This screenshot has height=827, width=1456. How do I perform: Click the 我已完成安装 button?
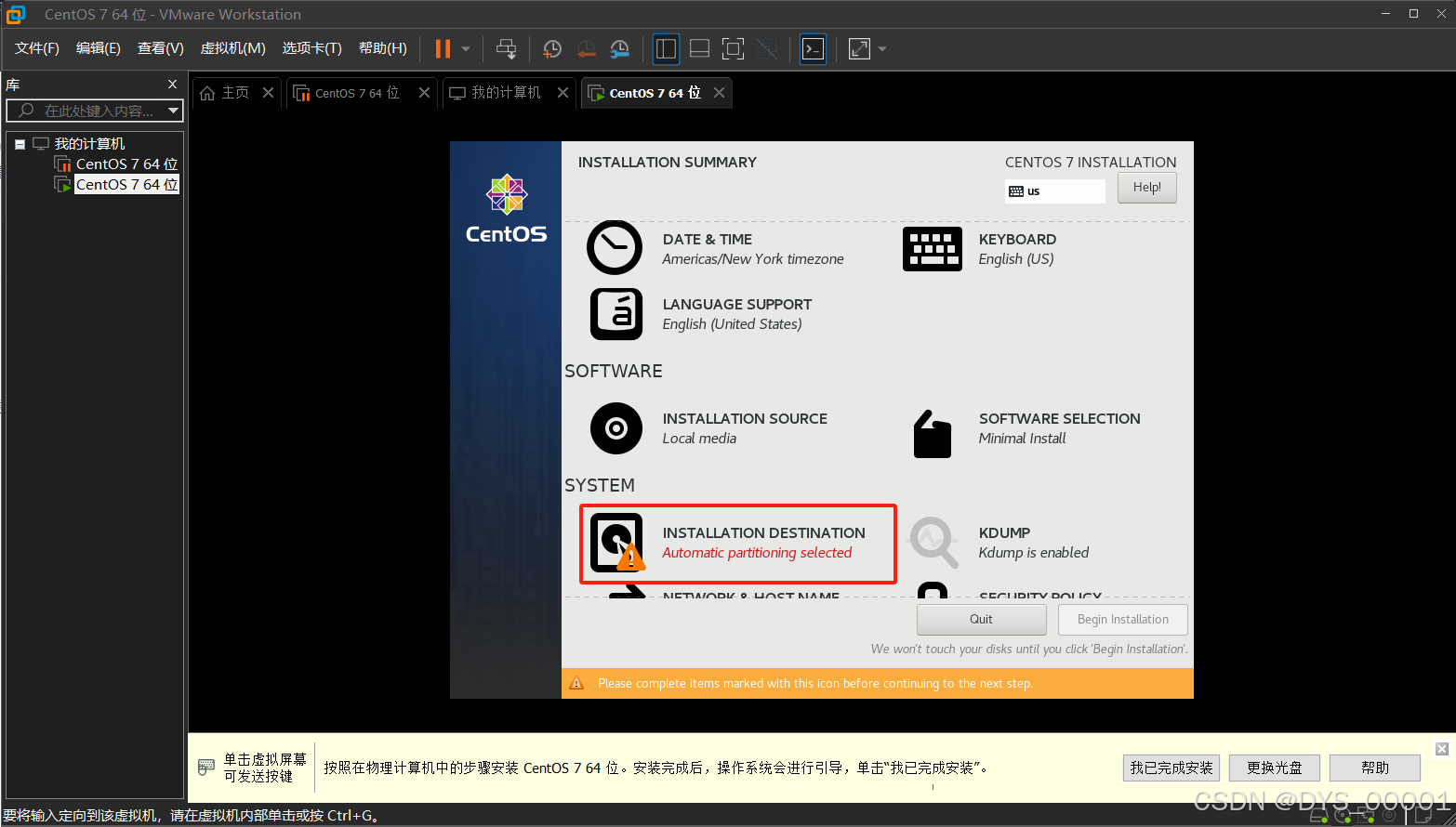[x=1171, y=768]
